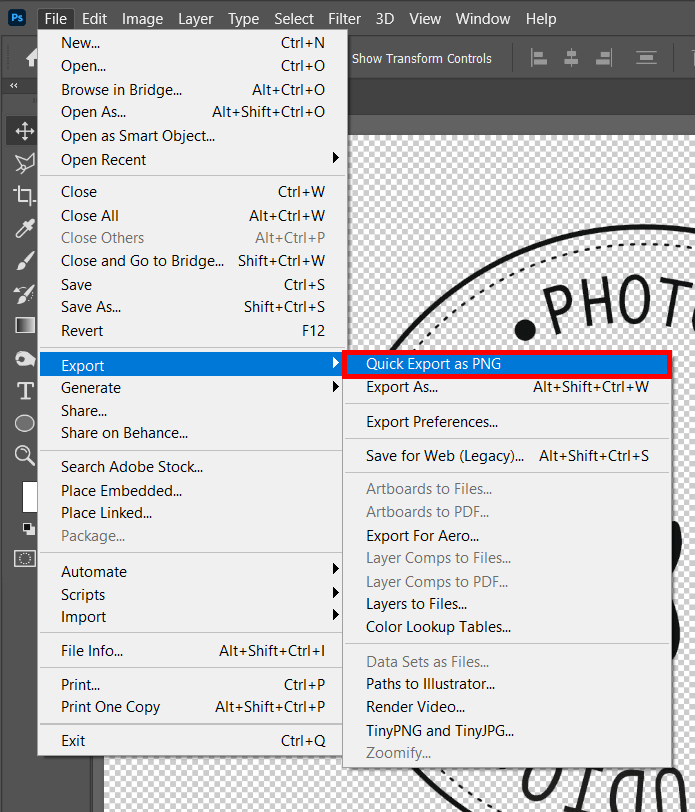Select the Eyedropper tool

(x=24, y=228)
